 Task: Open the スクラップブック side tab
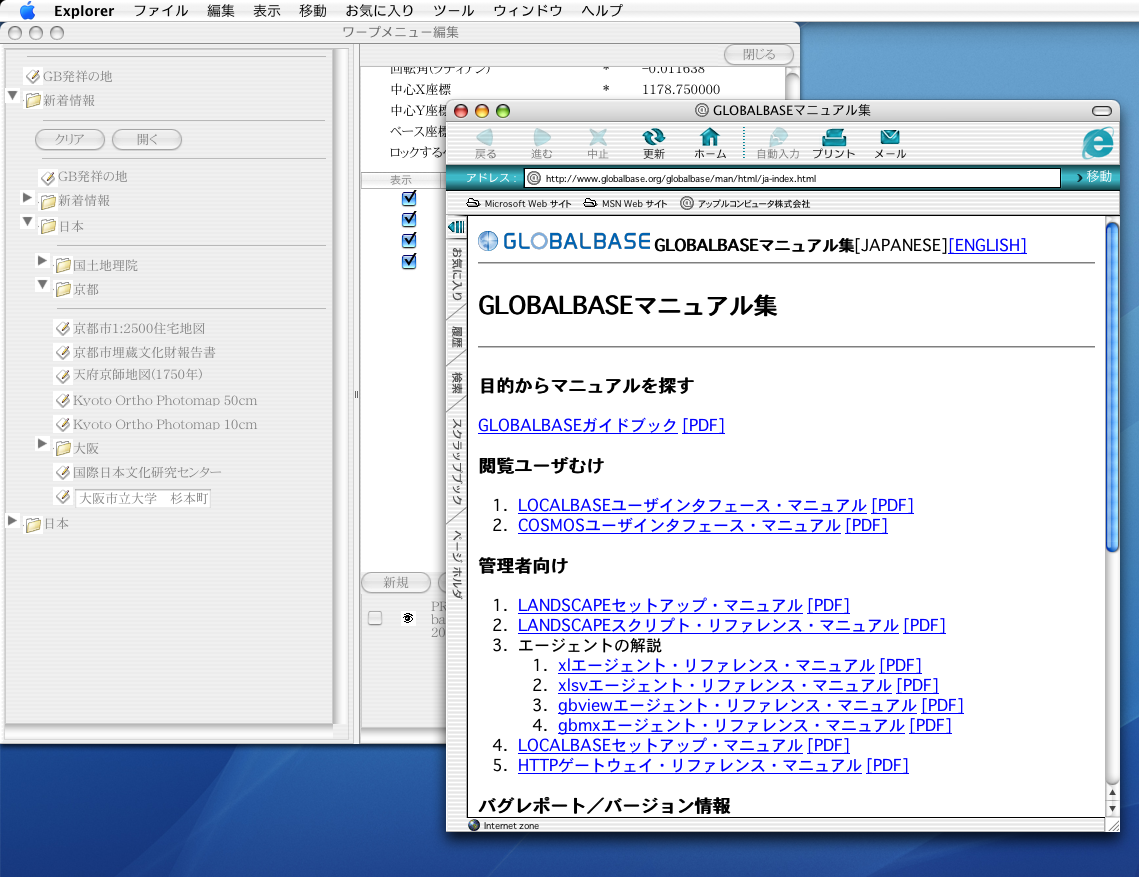457,461
